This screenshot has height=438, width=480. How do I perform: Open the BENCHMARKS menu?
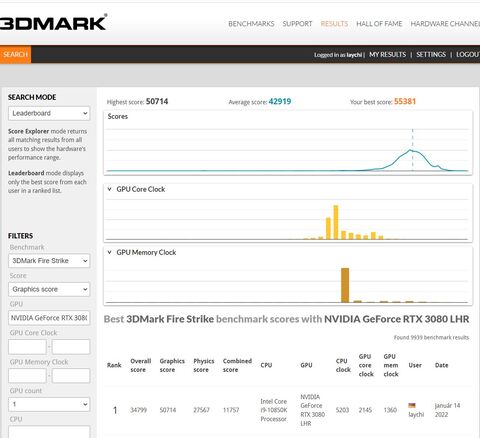click(251, 24)
